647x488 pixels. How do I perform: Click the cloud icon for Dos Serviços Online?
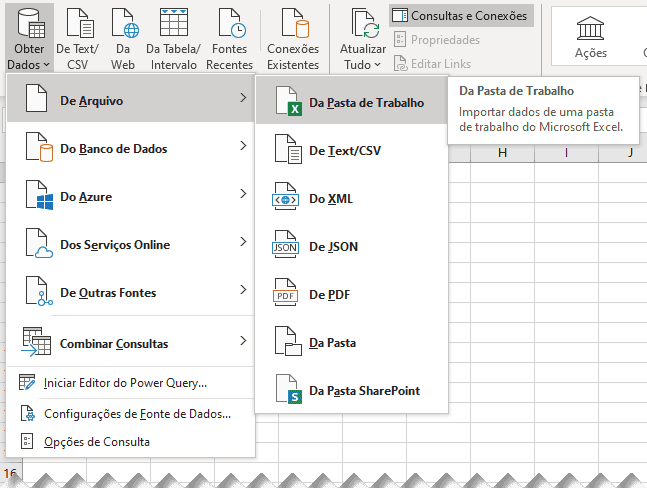pos(39,243)
